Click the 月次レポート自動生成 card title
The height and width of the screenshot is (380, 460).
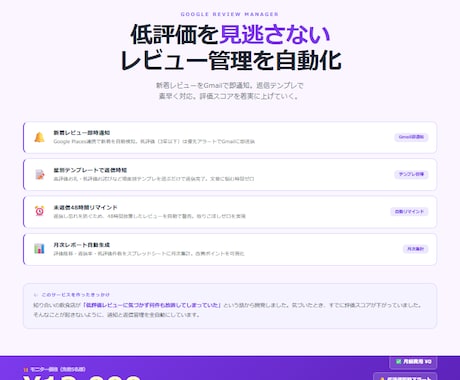tap(82, 245)
